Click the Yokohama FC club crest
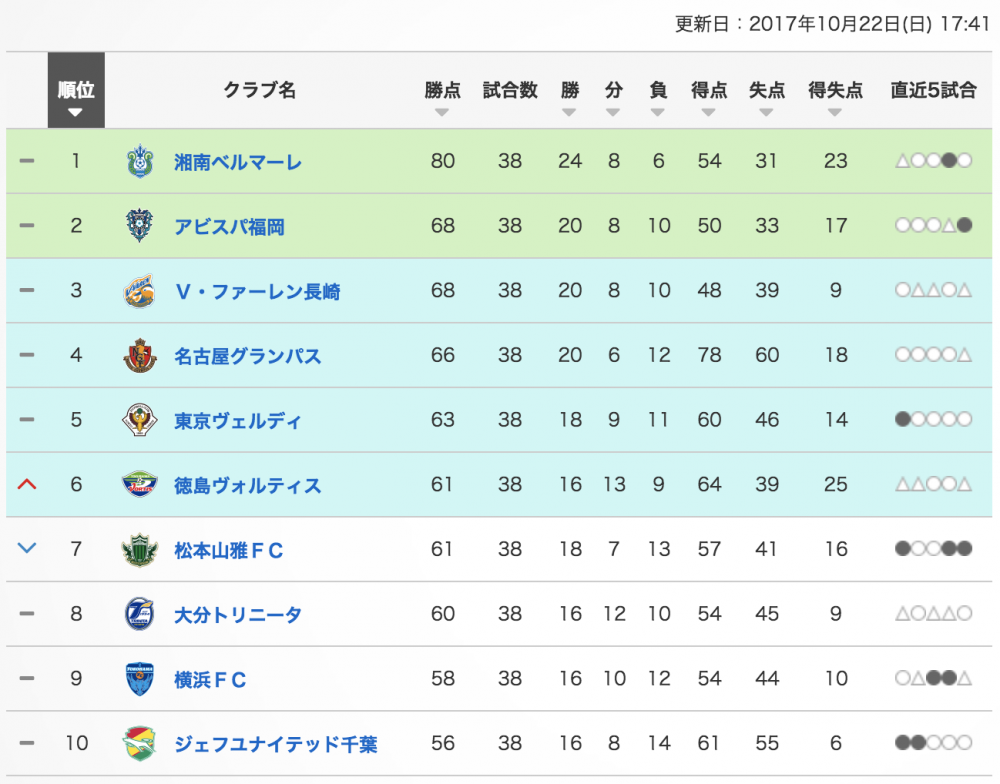1000x784 pixels. pyautogui.click(x=140, y=679)
